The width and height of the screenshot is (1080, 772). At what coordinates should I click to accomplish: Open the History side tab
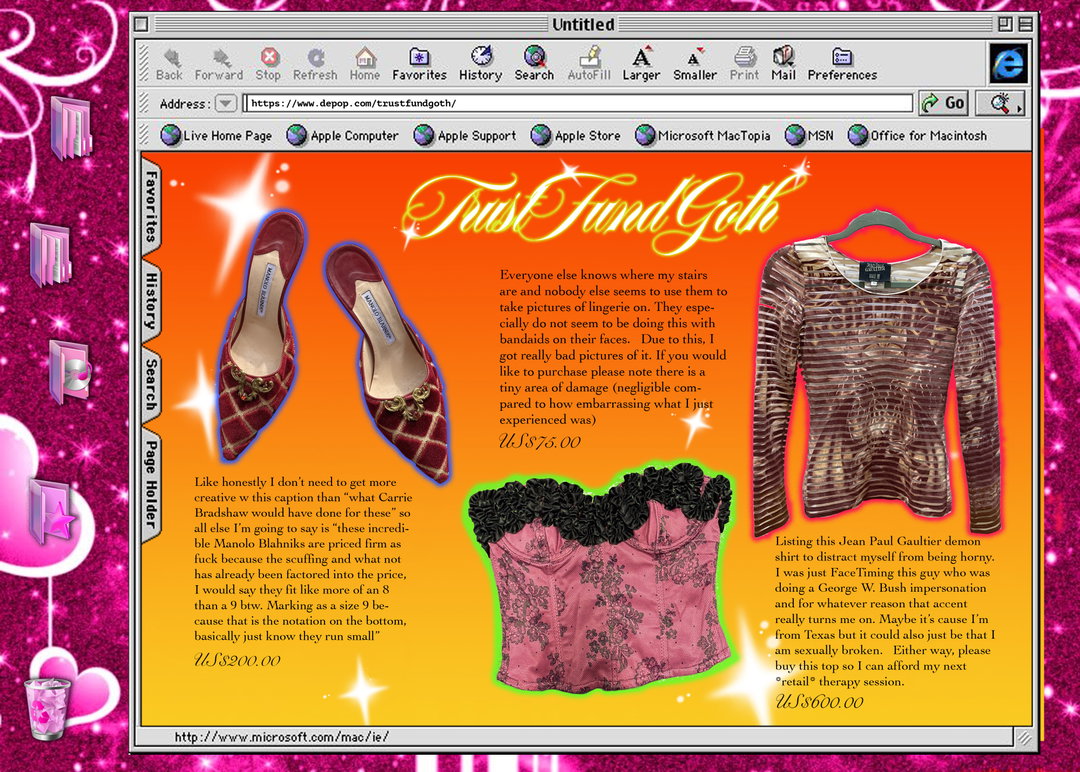tap(151, 301)
